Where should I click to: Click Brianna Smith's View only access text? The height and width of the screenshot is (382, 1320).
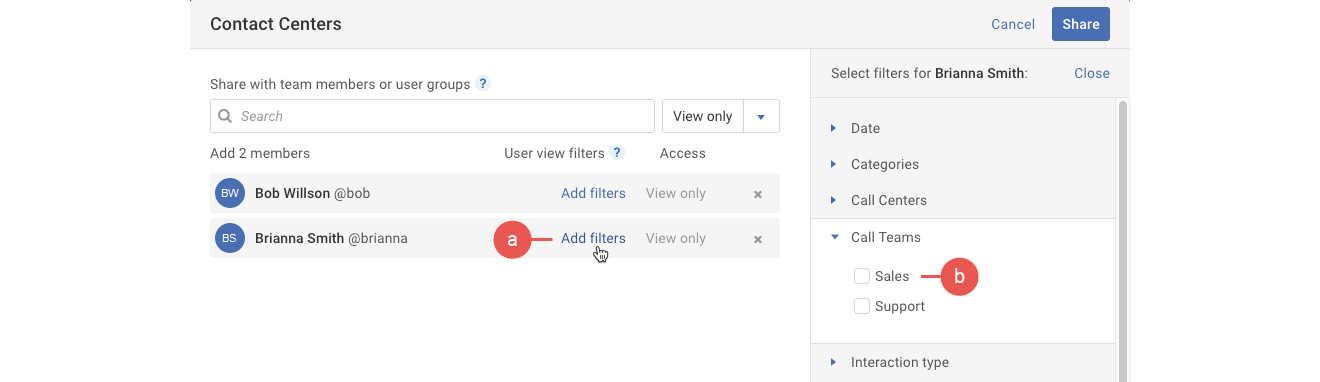pyautogui.click(x=676, y=238)
